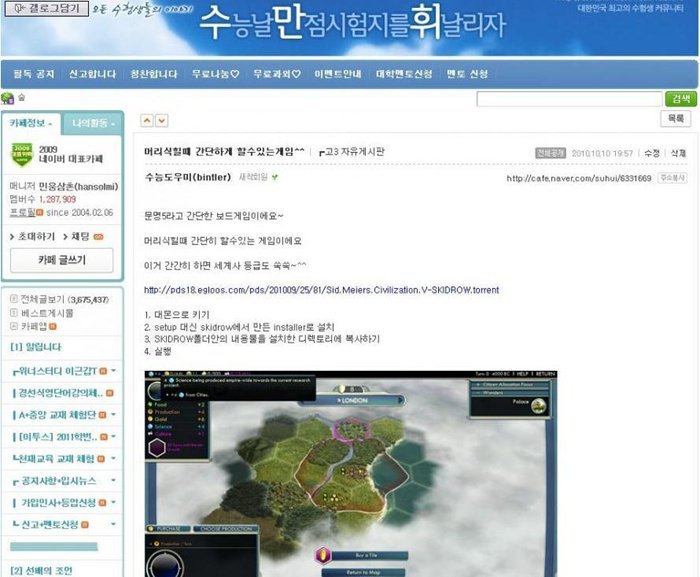
Task: Open the cafe.naver.com/suhui post URL
Action: (579, 179)
